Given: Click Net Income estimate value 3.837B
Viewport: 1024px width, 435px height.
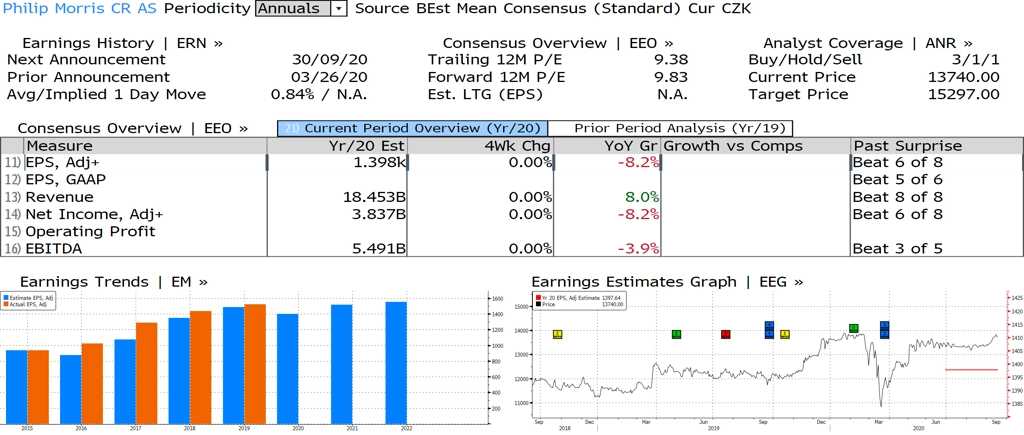Looking at the screenshot, I should coord(378,214).
